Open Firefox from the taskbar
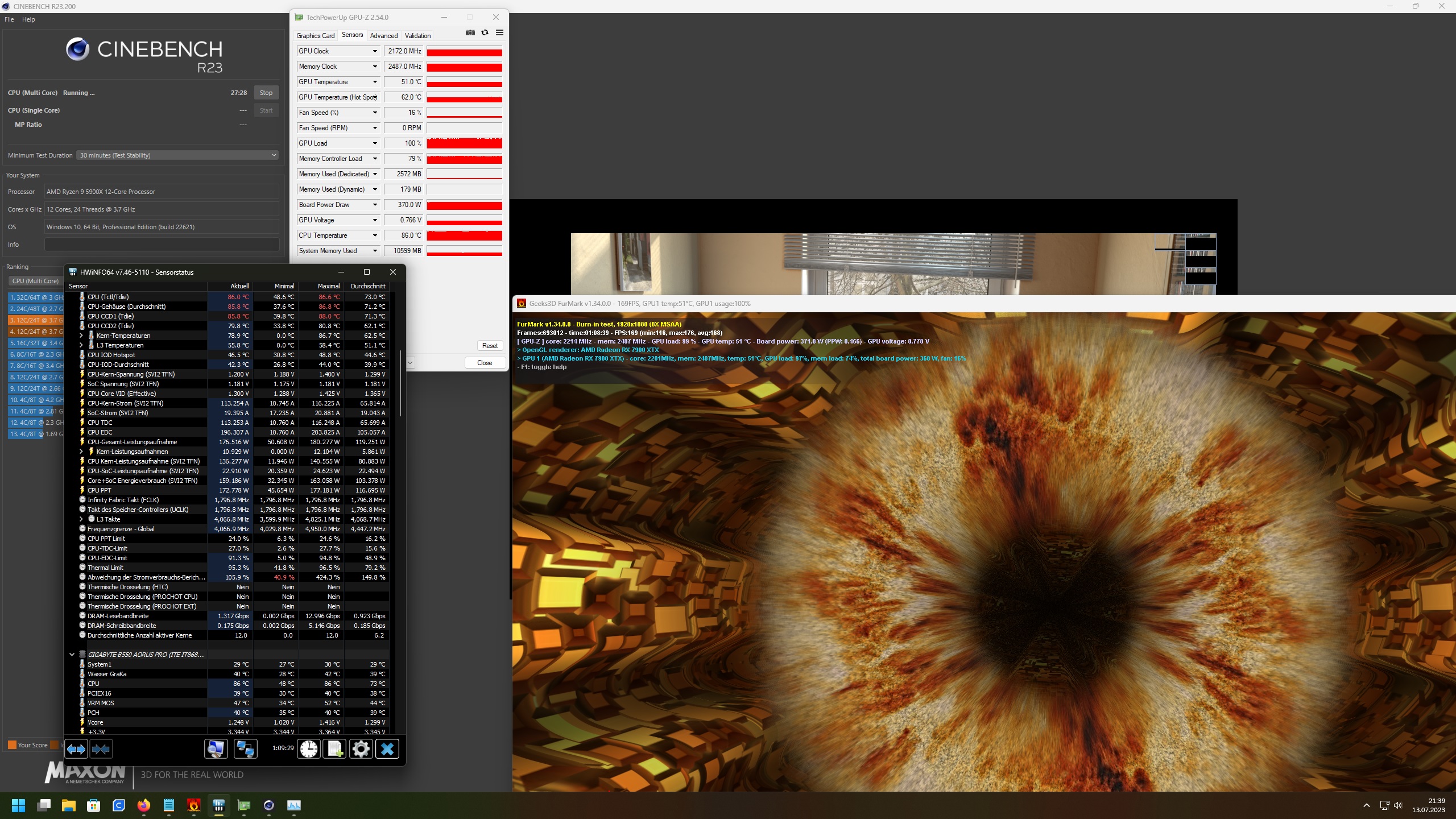Viewport: 1456px width, 819px height. coord(144,805)
